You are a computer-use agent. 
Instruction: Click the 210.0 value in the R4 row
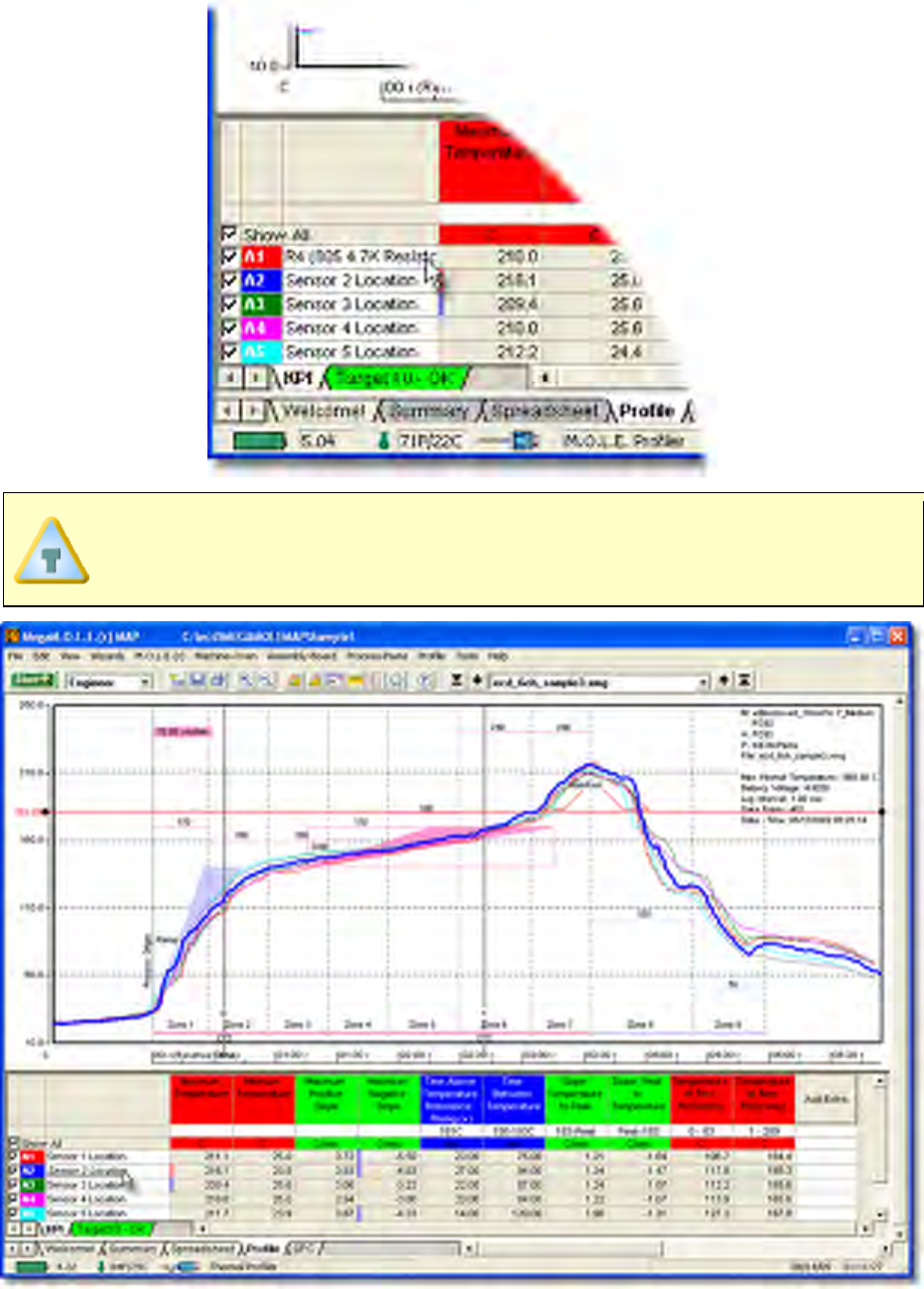point(517,257)
